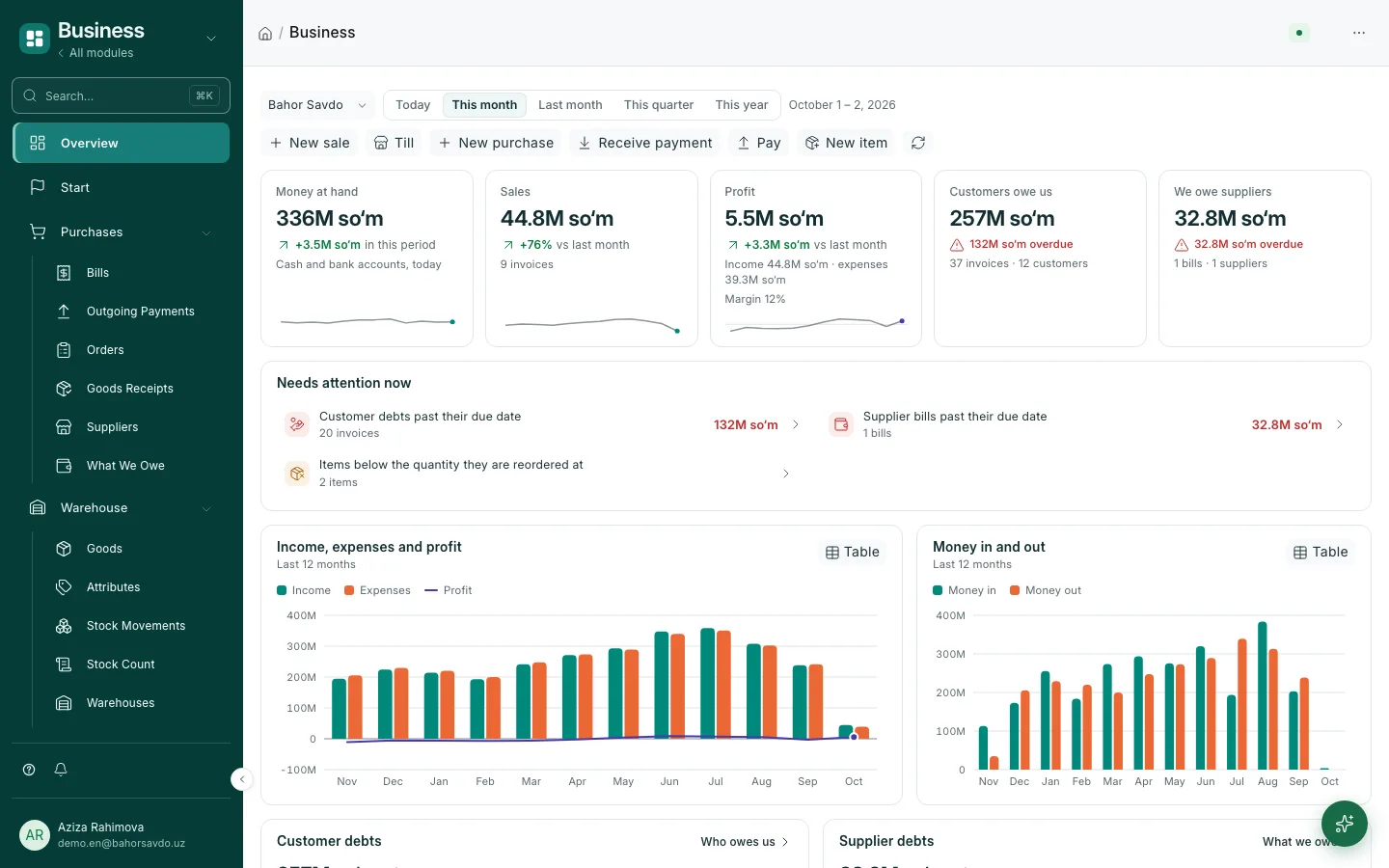Image resolution: width=1389 pixels, height=868 pixels.
Task: Toggle Money out series in legend
Action: click(1046, 590)
